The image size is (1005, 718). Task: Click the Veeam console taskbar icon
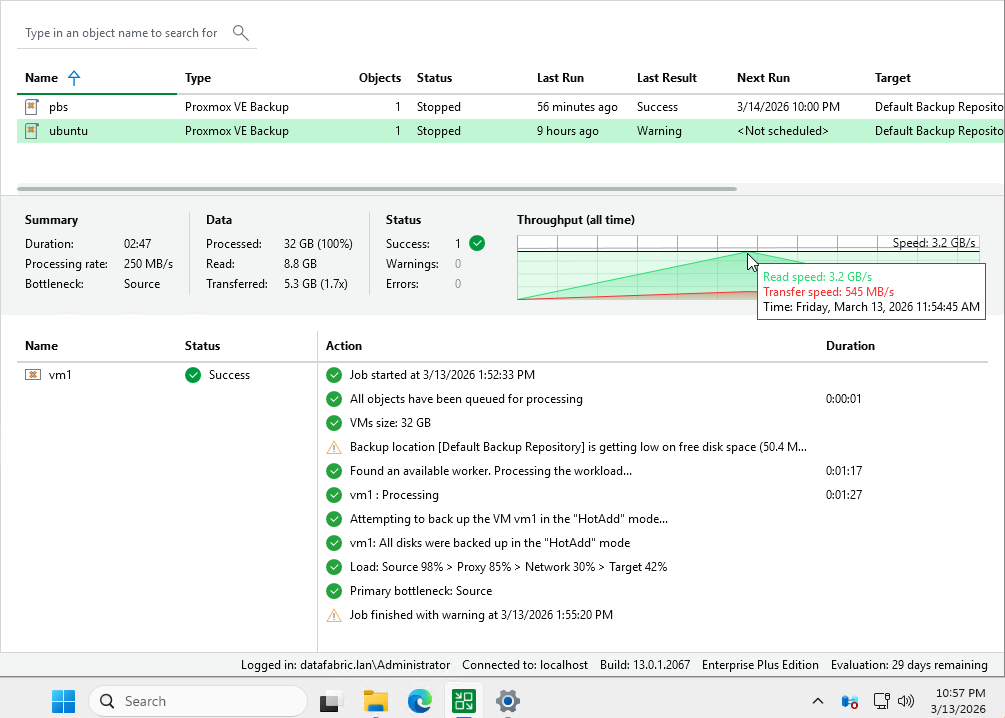(x=463, y=701)
